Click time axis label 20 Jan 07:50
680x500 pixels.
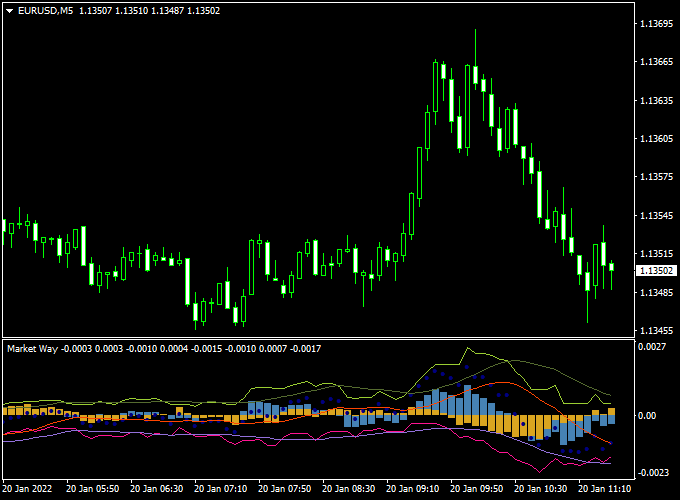284,489
